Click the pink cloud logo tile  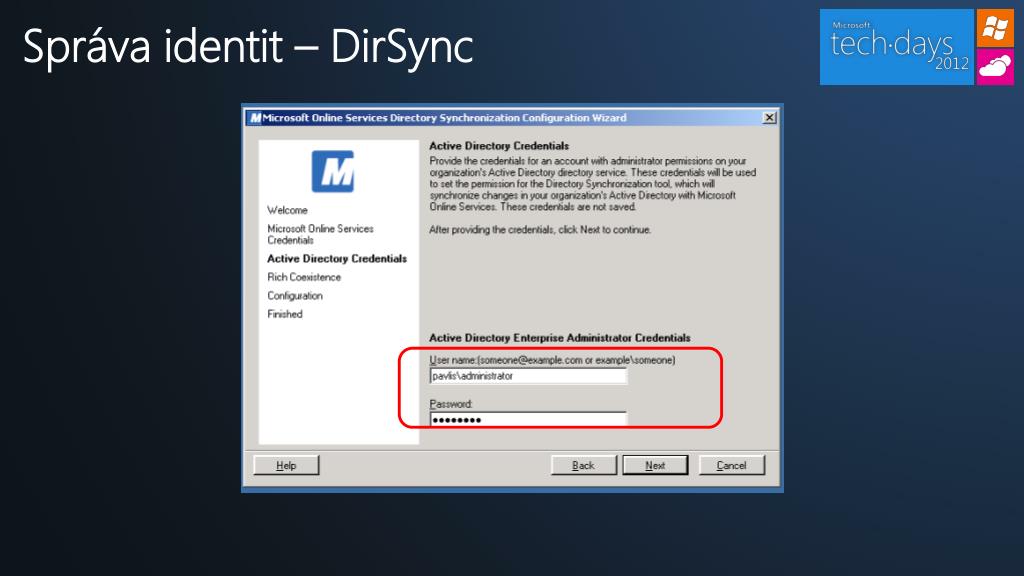coord(995,66)
